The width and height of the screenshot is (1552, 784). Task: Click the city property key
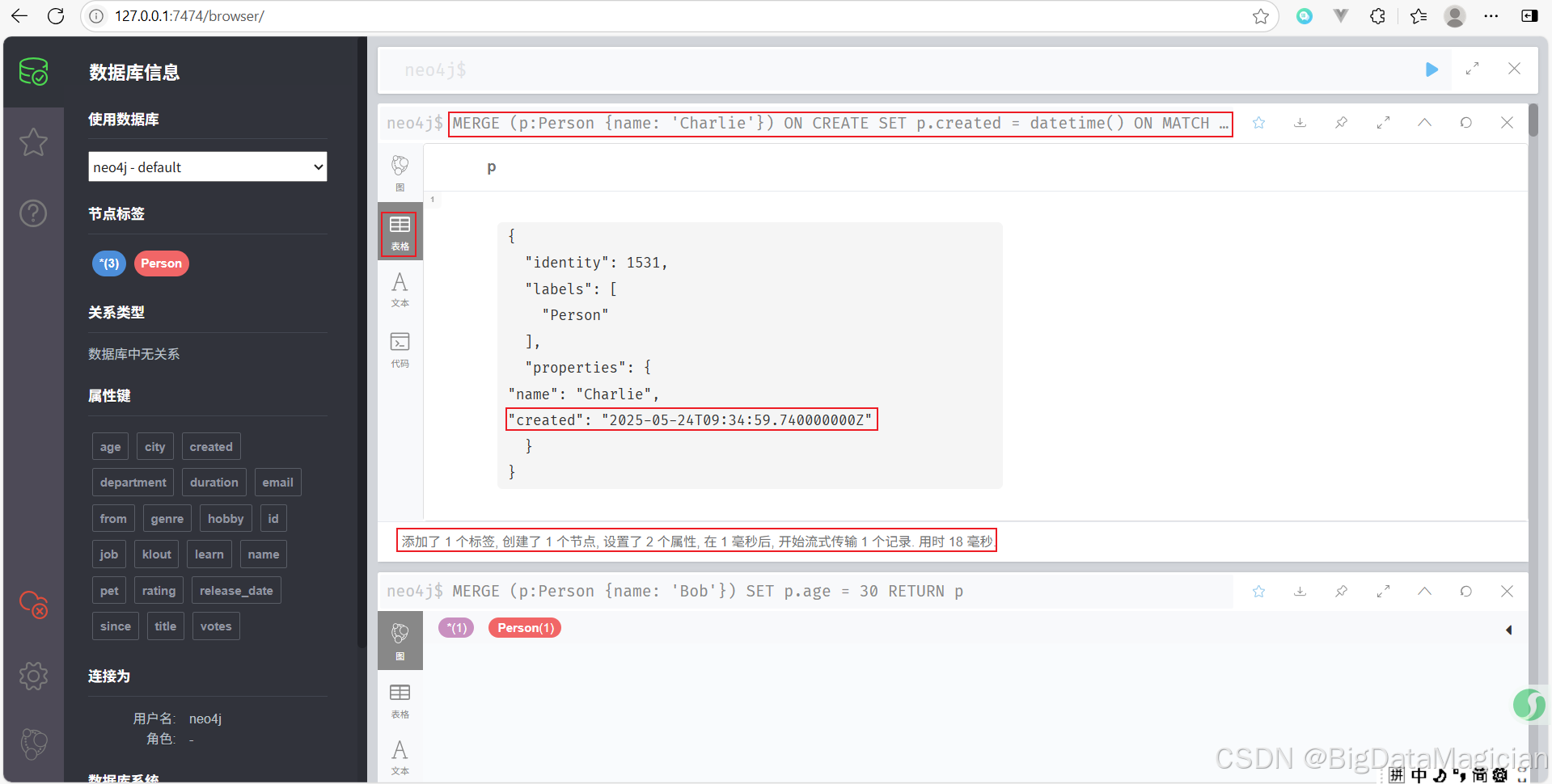(x=155, y=447)
